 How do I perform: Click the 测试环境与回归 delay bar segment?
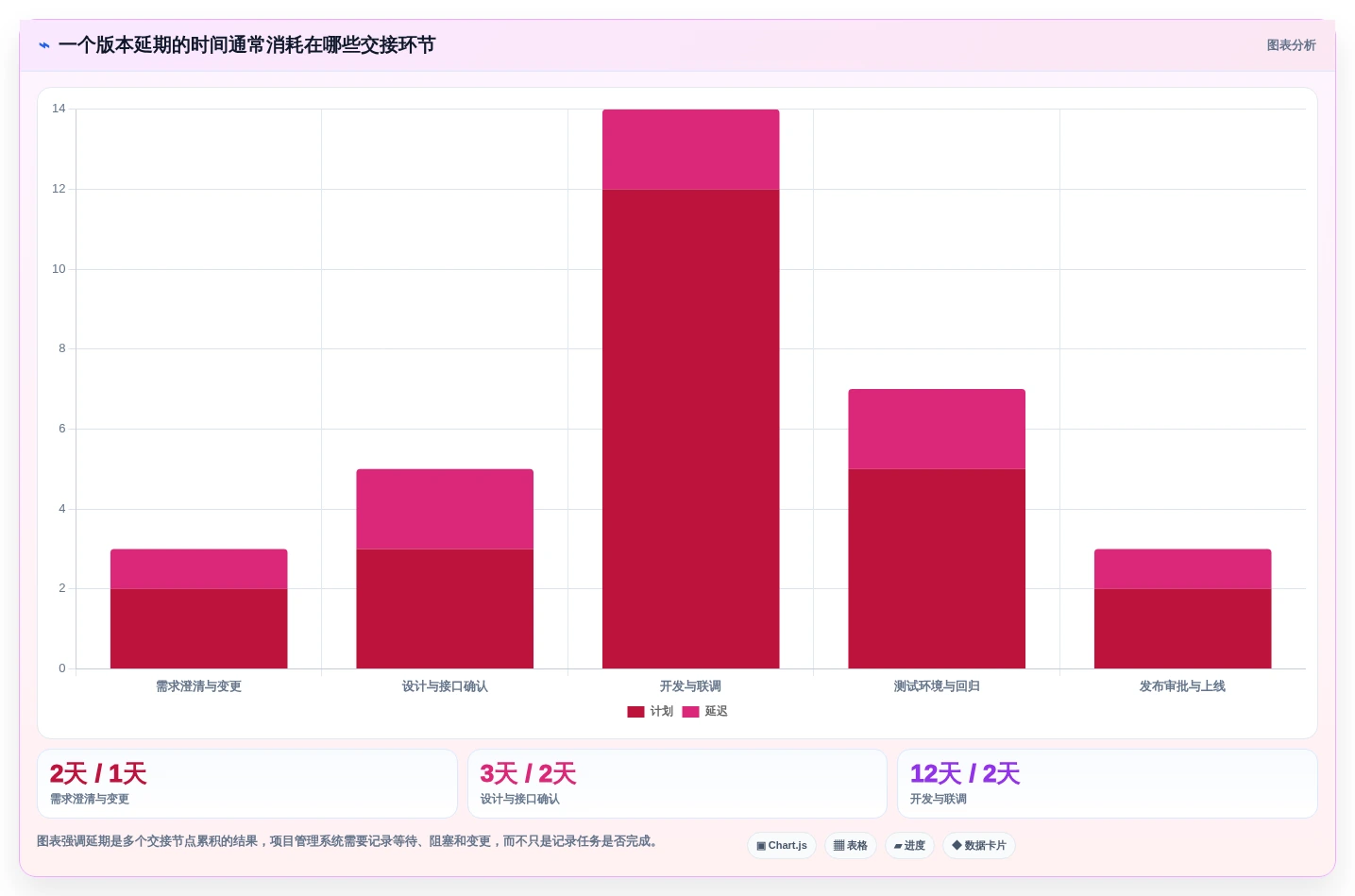click(937, 429)
